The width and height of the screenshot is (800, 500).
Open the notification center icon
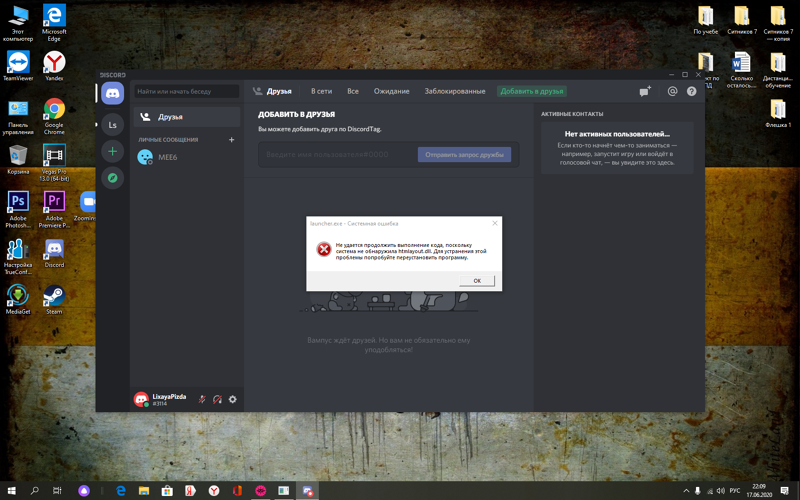785,491
